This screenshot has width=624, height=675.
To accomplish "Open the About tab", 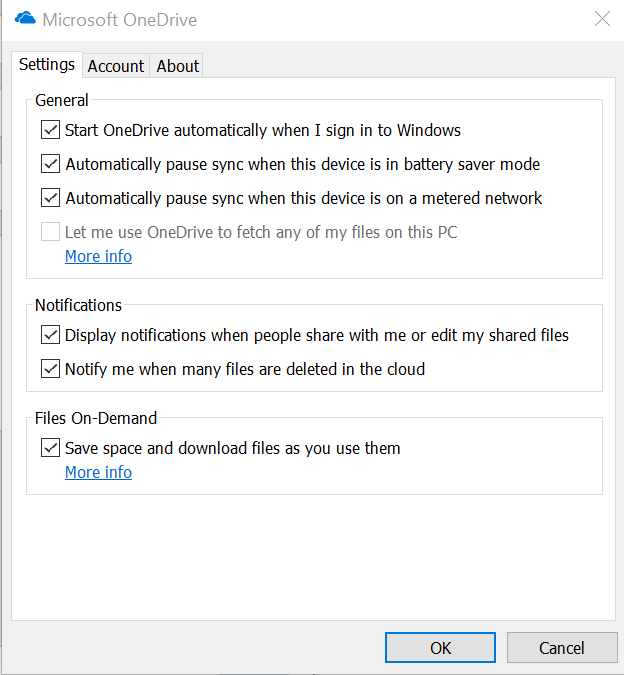I will (x=177, y=66).
